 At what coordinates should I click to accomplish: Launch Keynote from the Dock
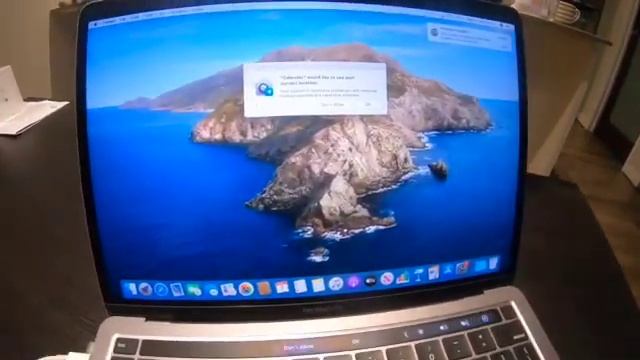418,275
